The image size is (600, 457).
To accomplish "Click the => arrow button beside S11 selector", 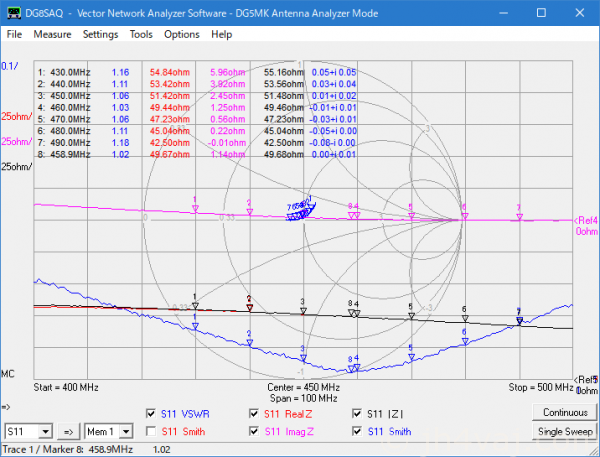I will pos(69,431).
